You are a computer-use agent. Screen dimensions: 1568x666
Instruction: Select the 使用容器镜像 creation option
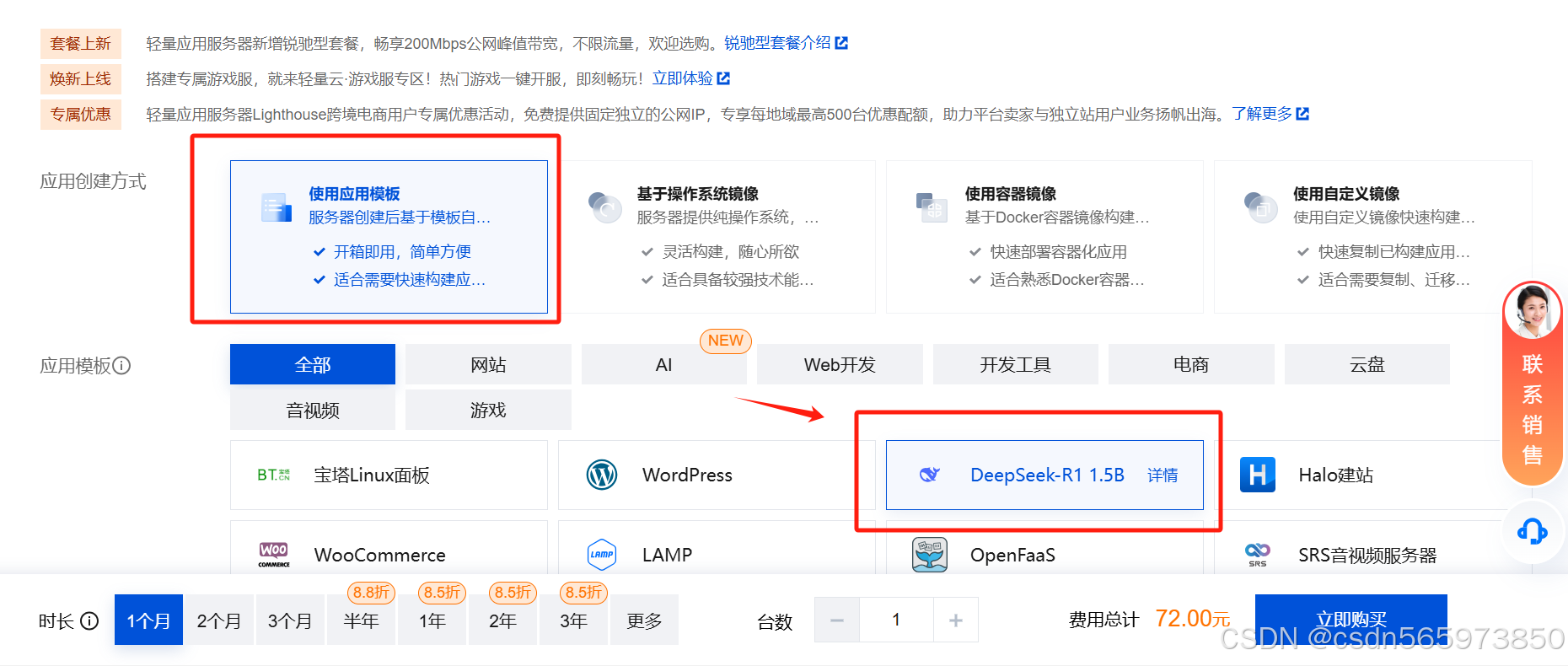[x=1044, y=237]
